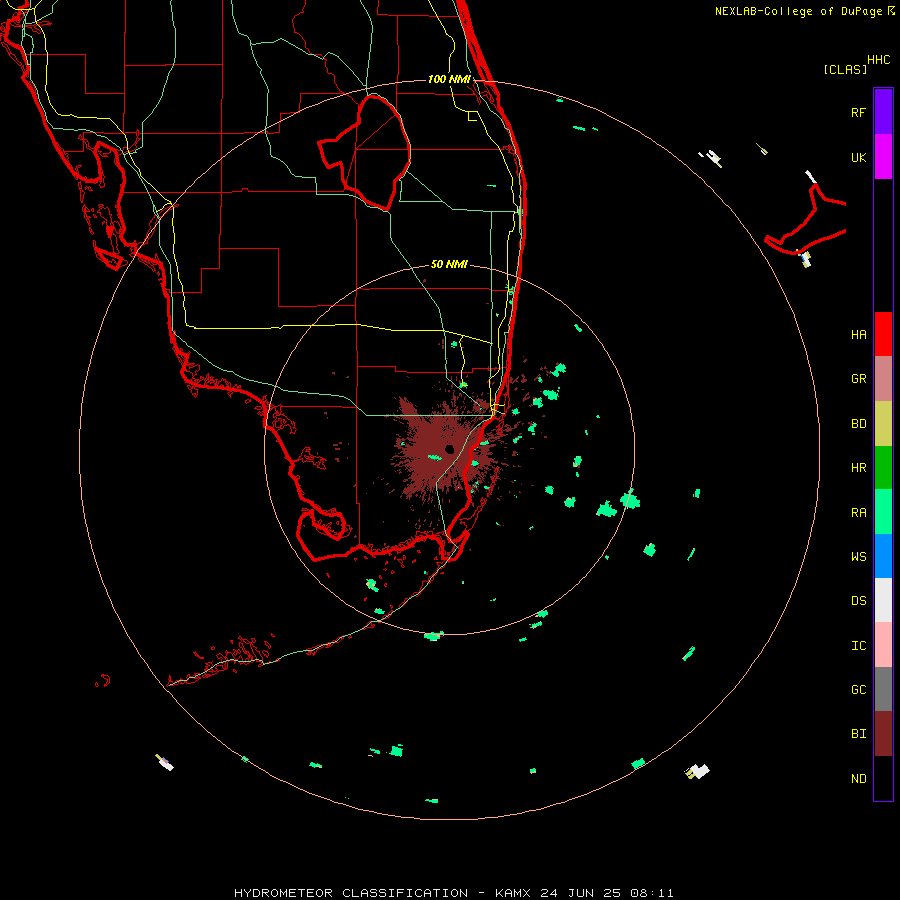Pick the RA light green legend swatch
900x900 pixels.
click(883, 512)
